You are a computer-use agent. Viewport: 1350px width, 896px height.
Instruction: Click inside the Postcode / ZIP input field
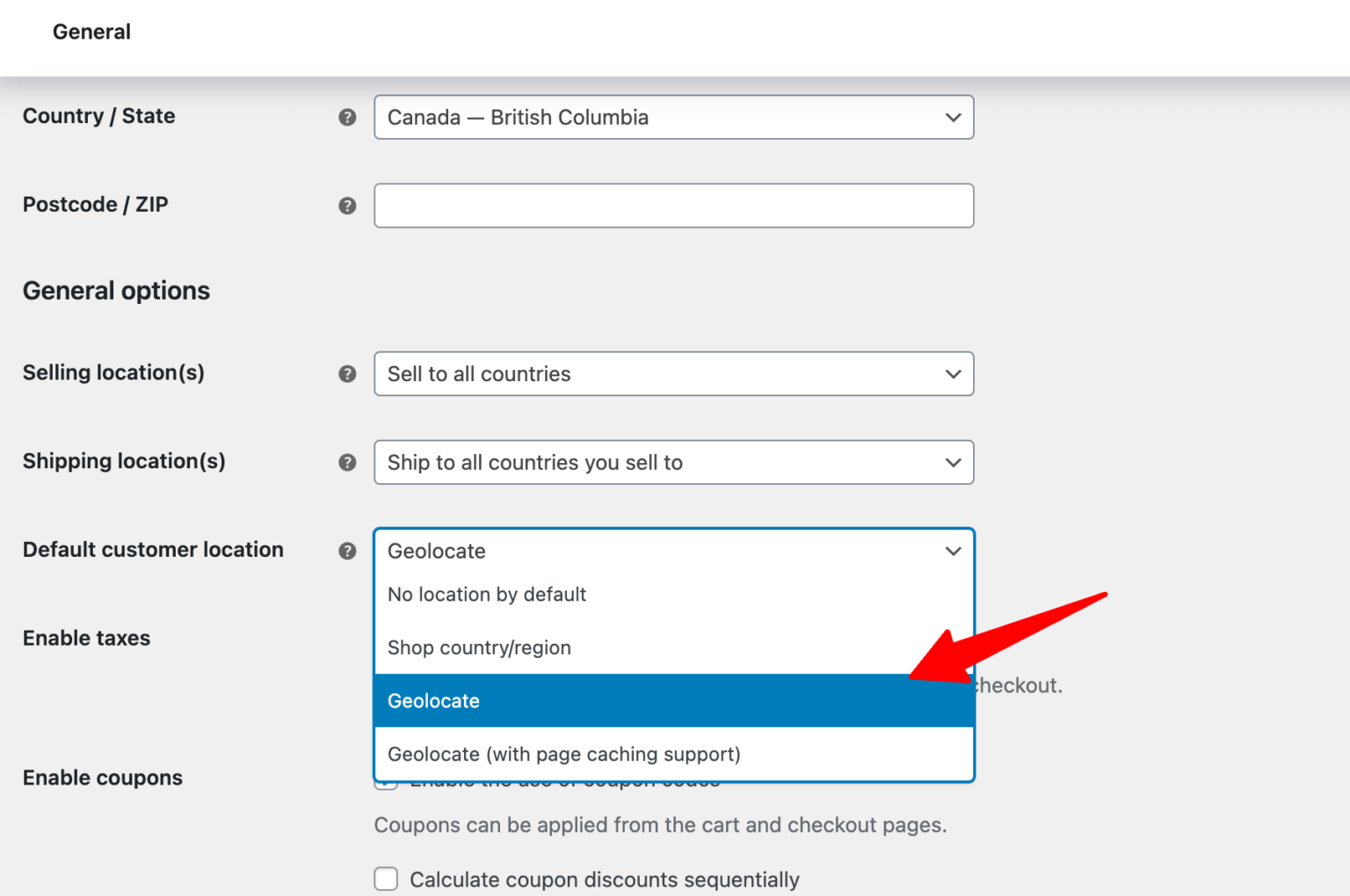(x=673, y=206)
